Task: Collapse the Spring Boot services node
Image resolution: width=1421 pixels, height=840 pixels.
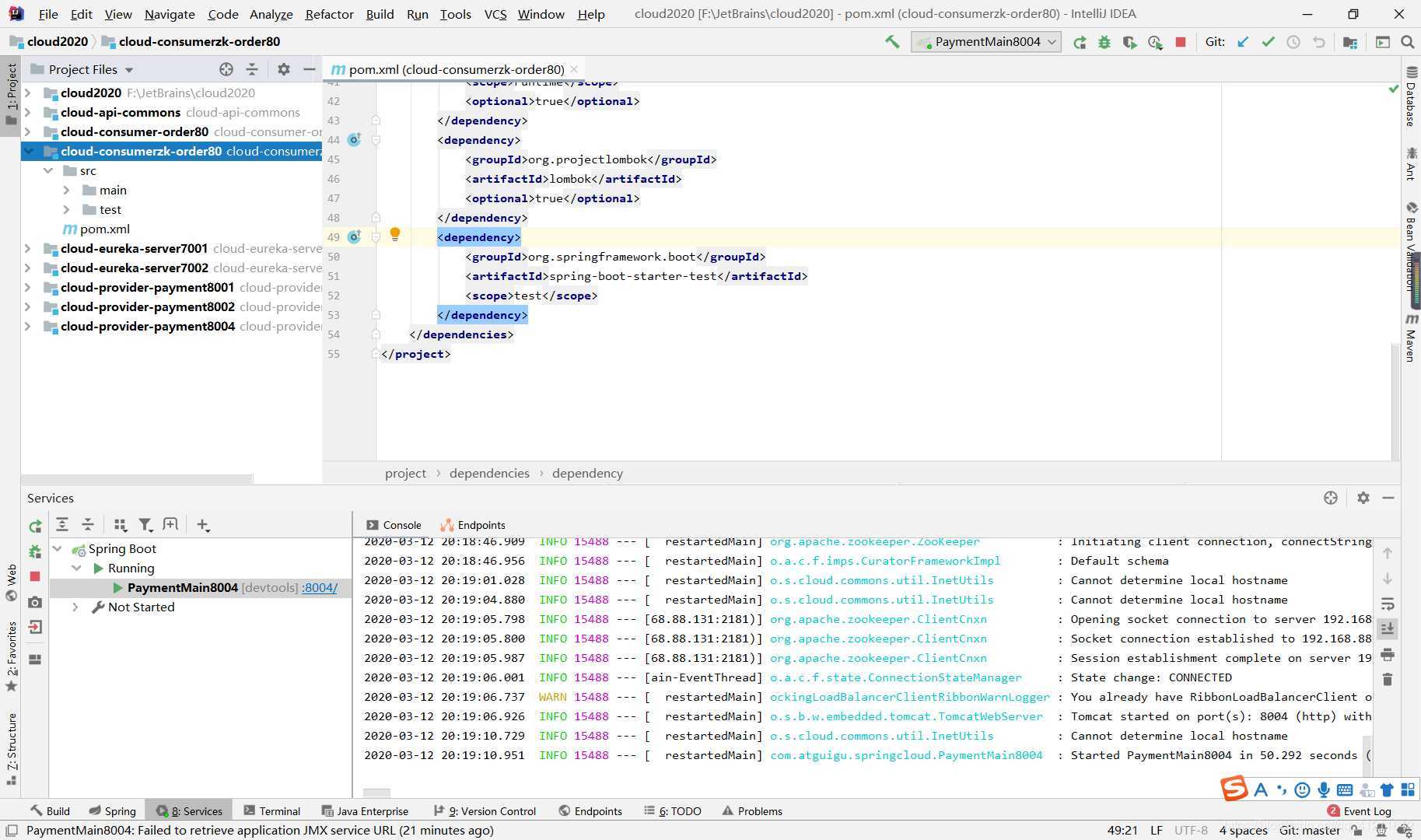Action: pyautogui.click(x=57, y=548)
